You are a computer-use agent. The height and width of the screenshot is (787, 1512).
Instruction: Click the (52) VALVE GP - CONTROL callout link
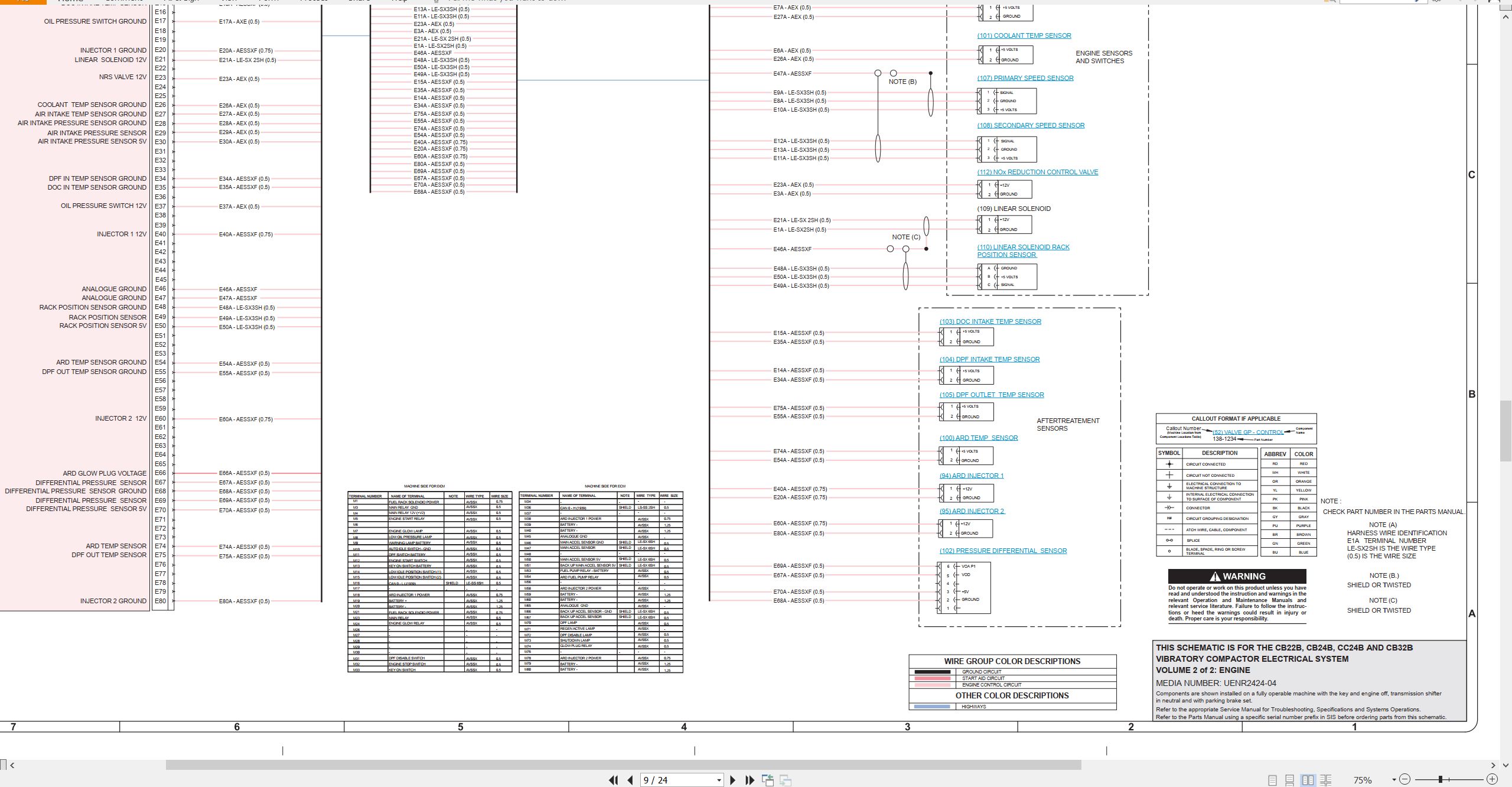coord(1248,432)
